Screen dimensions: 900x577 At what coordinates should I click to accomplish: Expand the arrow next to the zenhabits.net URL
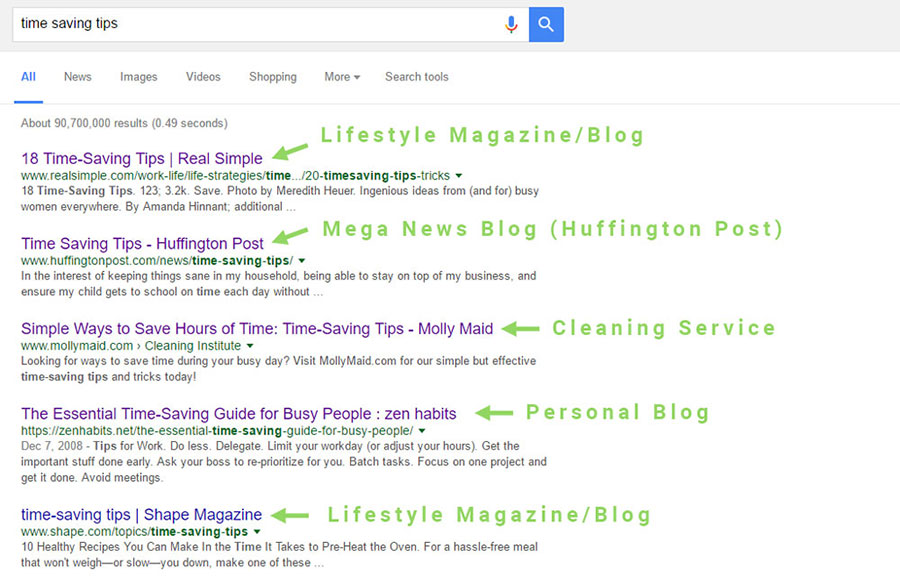coord(422,431)
